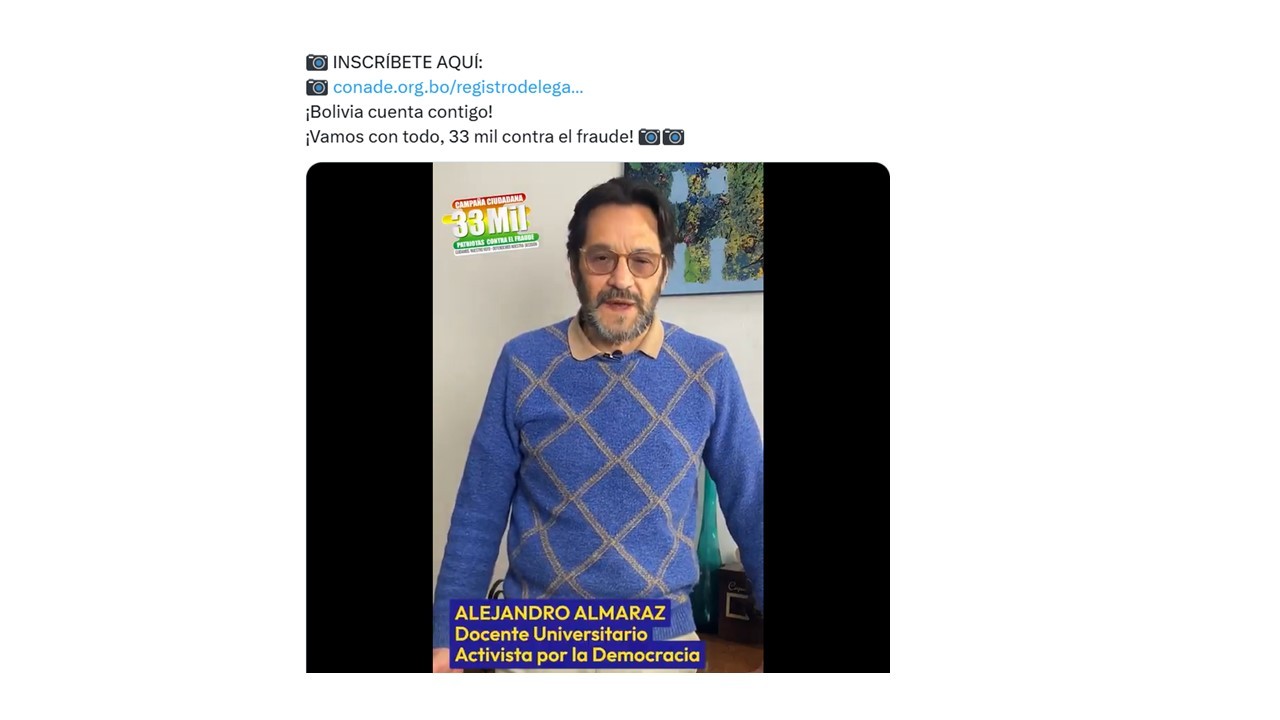
Task: Open the conade.org.bo/registrodelega… link
Action: (458, 87)
